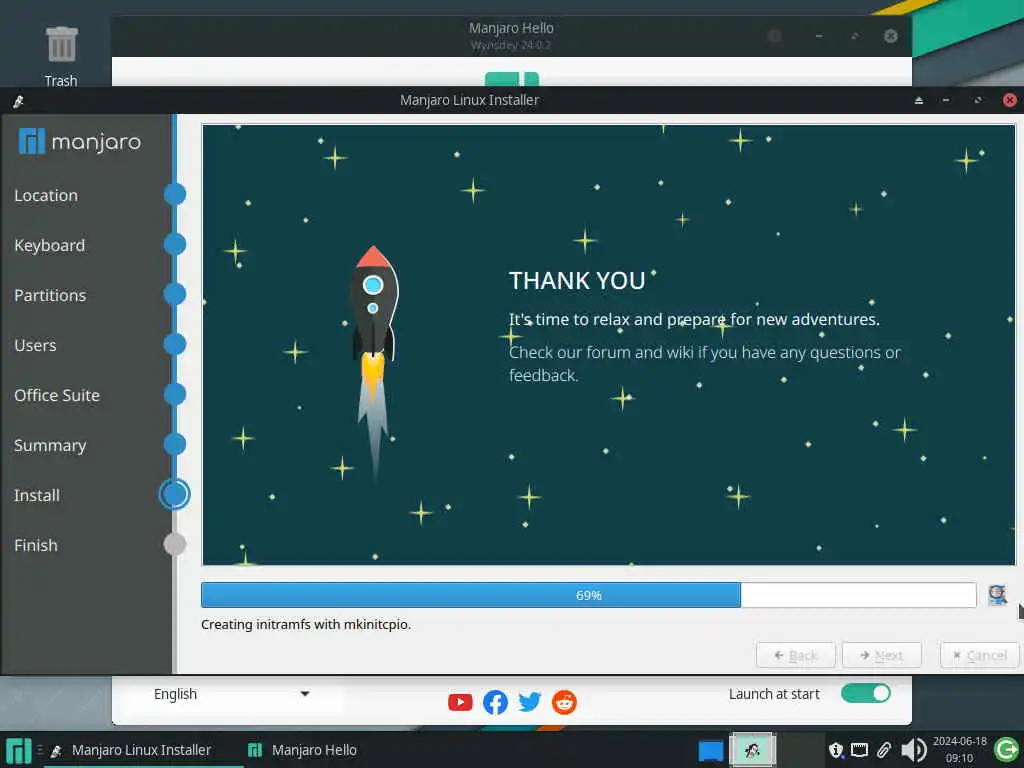The image size is (1024, 768).
Task: Close the Manjaro Hello window
Action: coord(890,36)
